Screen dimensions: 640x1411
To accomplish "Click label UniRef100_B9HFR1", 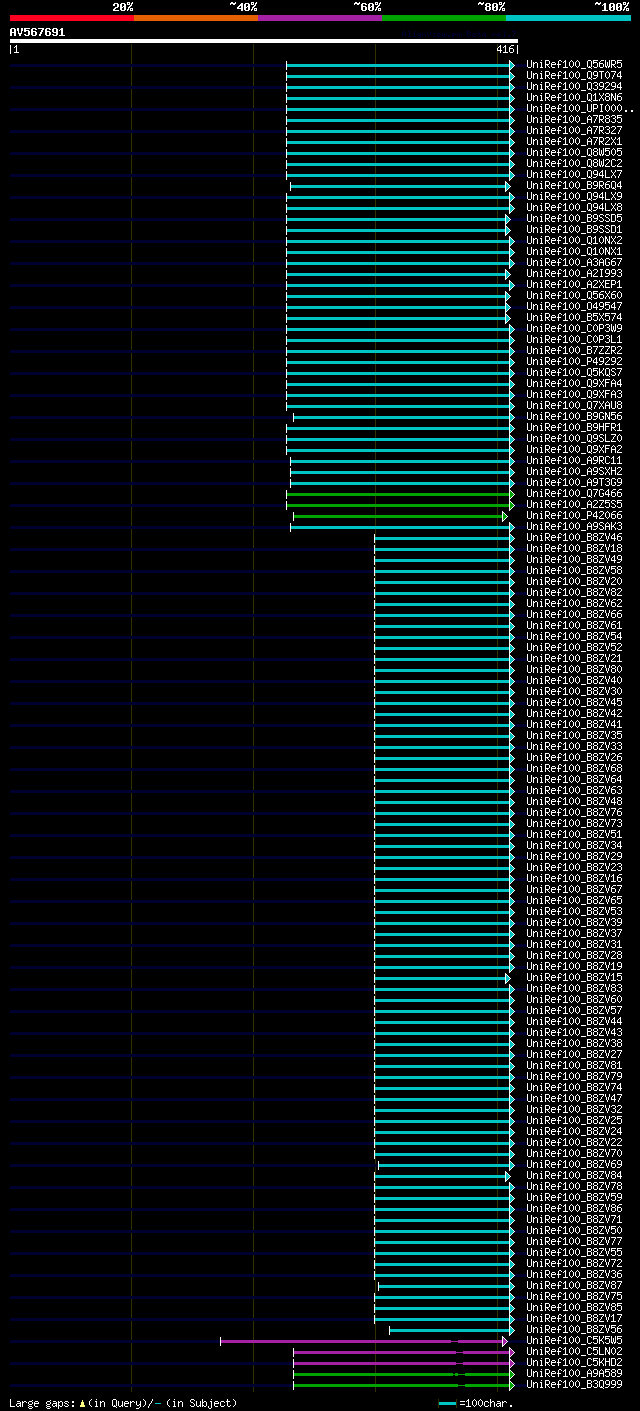I will (x=574, y=427).
